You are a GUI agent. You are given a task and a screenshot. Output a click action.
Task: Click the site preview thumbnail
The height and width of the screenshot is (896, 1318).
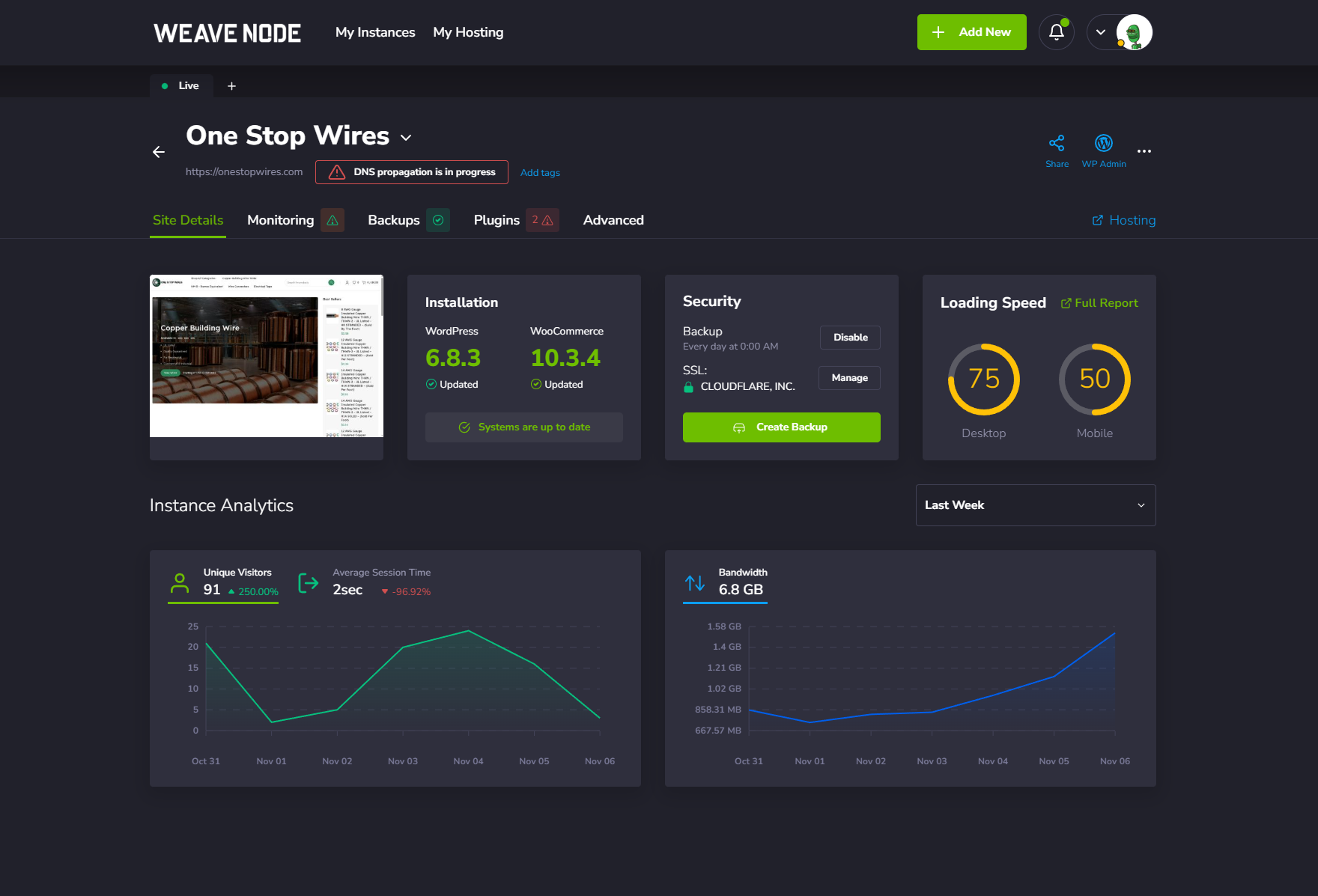coord(267,356)
